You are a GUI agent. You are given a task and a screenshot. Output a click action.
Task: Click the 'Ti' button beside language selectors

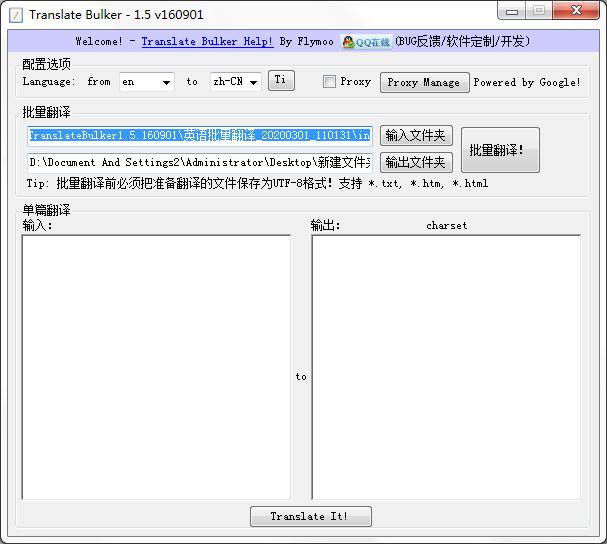[281, 81]
